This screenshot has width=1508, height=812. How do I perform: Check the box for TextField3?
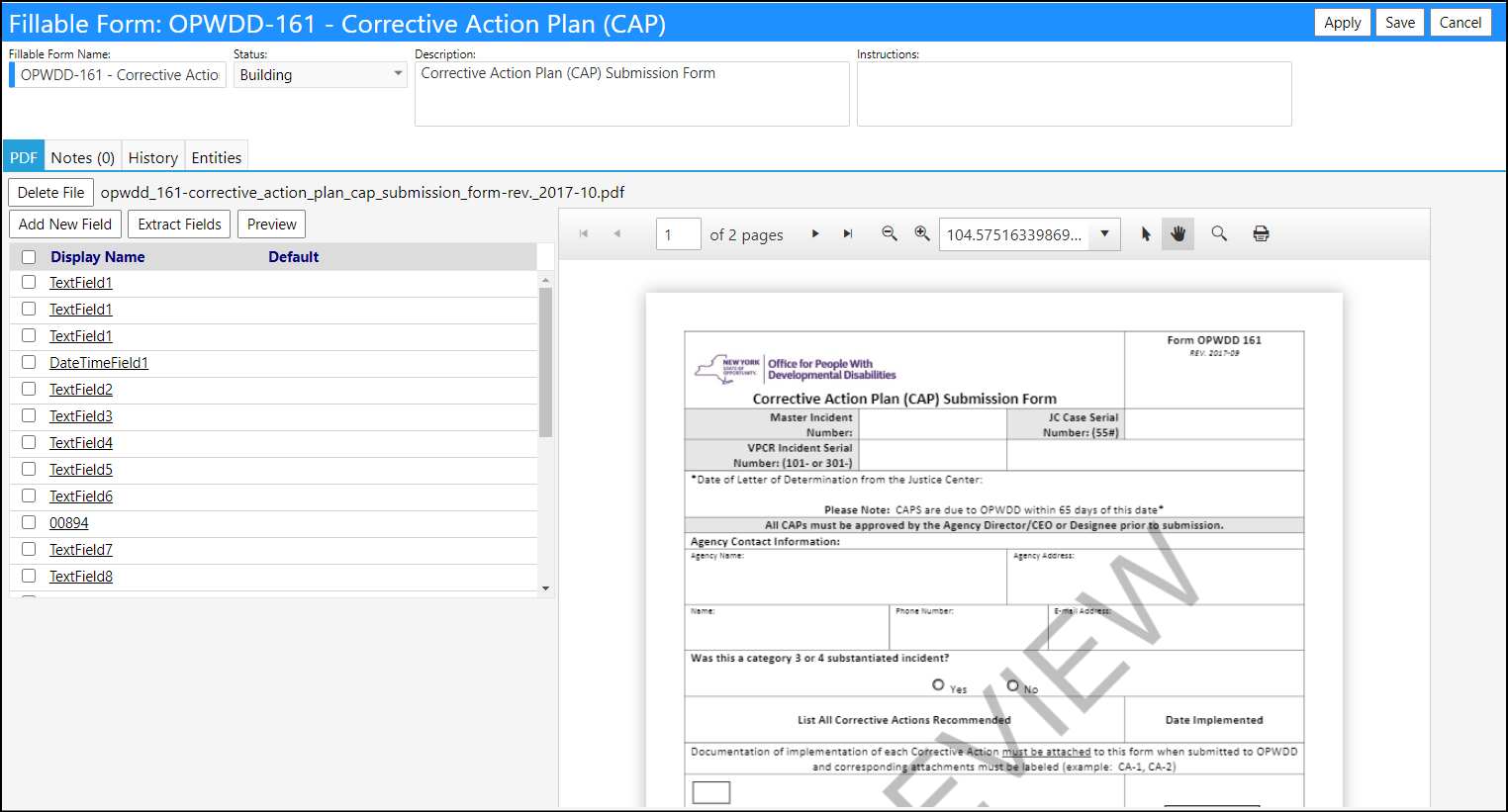[29, 415]
